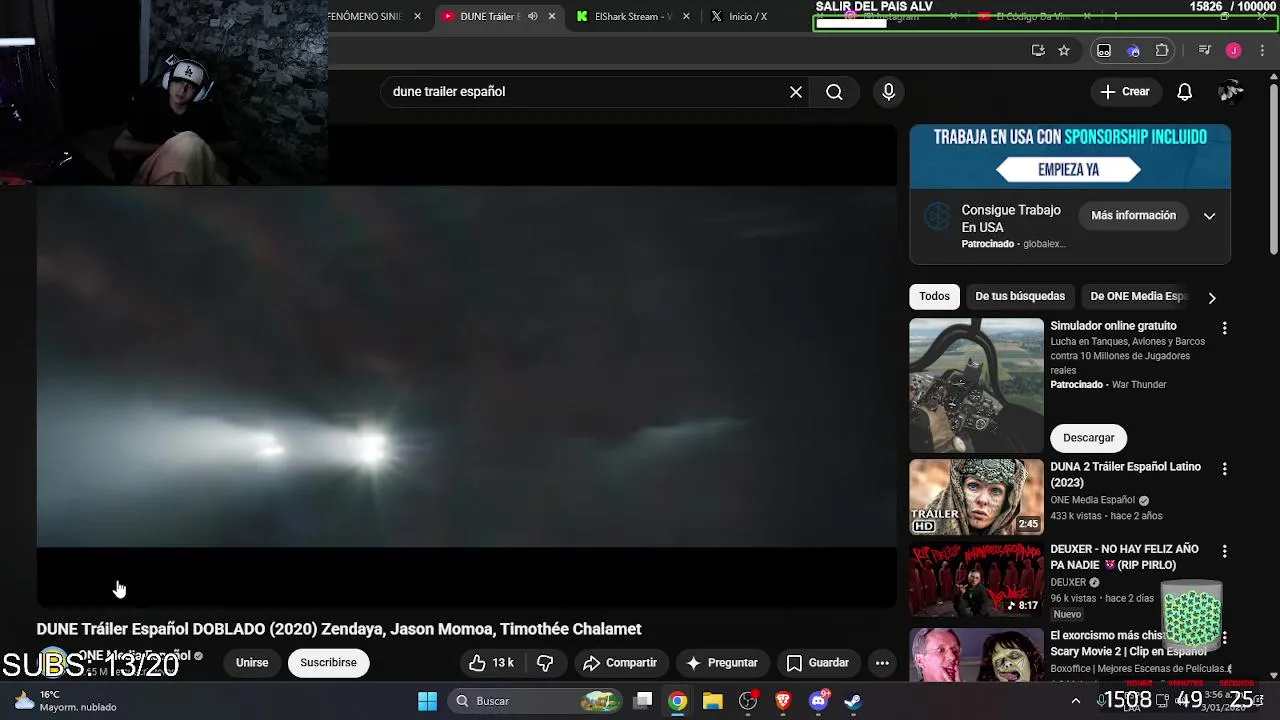Open the OBS icon on the taskbar

tap(748, 701)
